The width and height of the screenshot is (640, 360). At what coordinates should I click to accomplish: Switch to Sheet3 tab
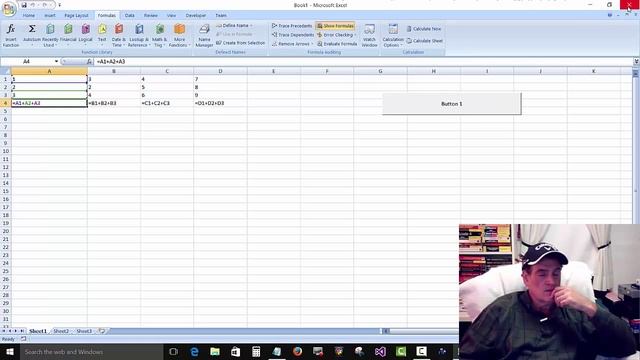(x=84, y=331)
